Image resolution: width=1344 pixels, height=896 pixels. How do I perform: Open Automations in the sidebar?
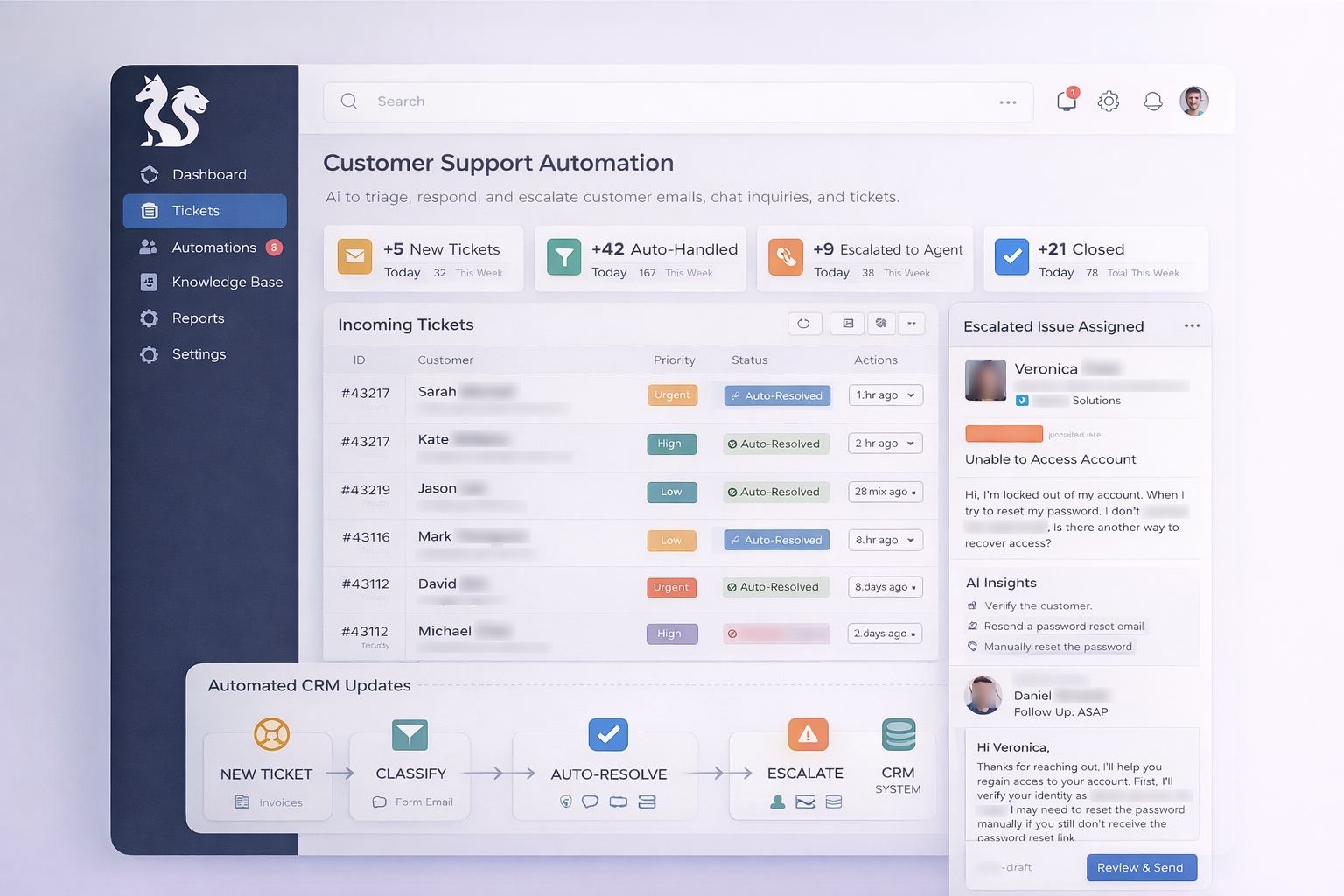[213, 248]
